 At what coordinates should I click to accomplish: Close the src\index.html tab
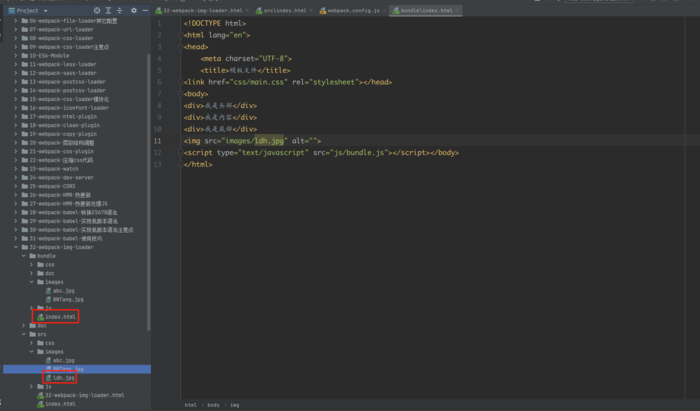tap(311, 10)
